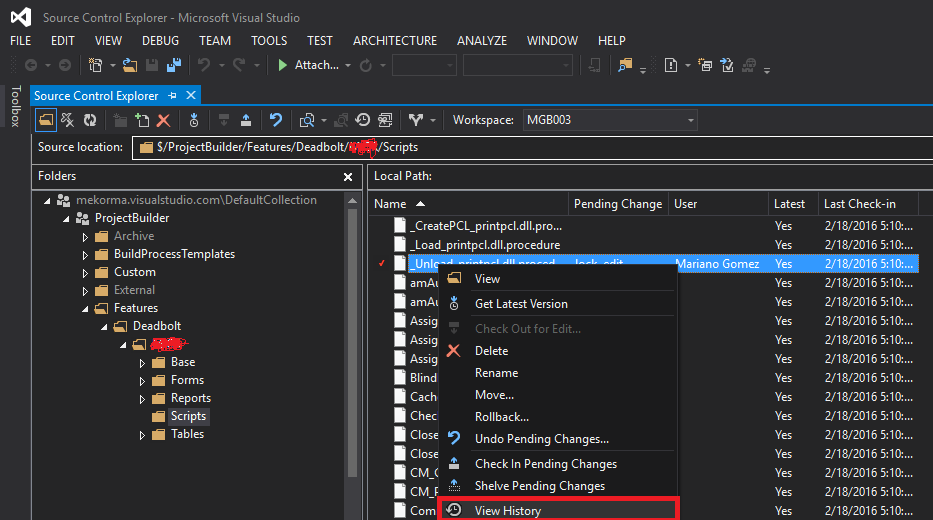This screenshot has width=933, height=520.
Task: Expand the External folder
Action: [x=85, y=291]
